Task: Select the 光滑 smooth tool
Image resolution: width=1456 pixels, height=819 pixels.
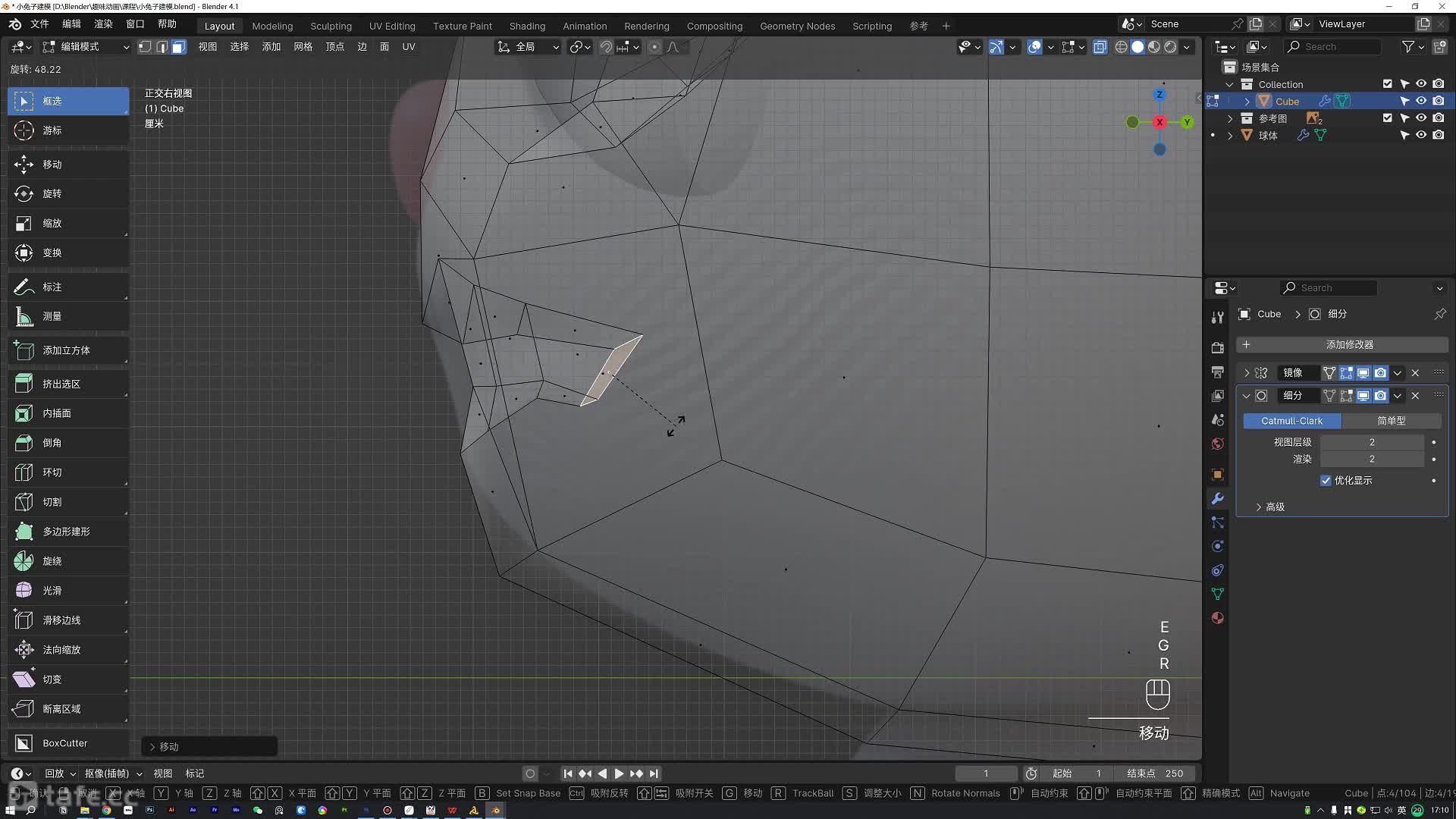Action: [68, 591]
